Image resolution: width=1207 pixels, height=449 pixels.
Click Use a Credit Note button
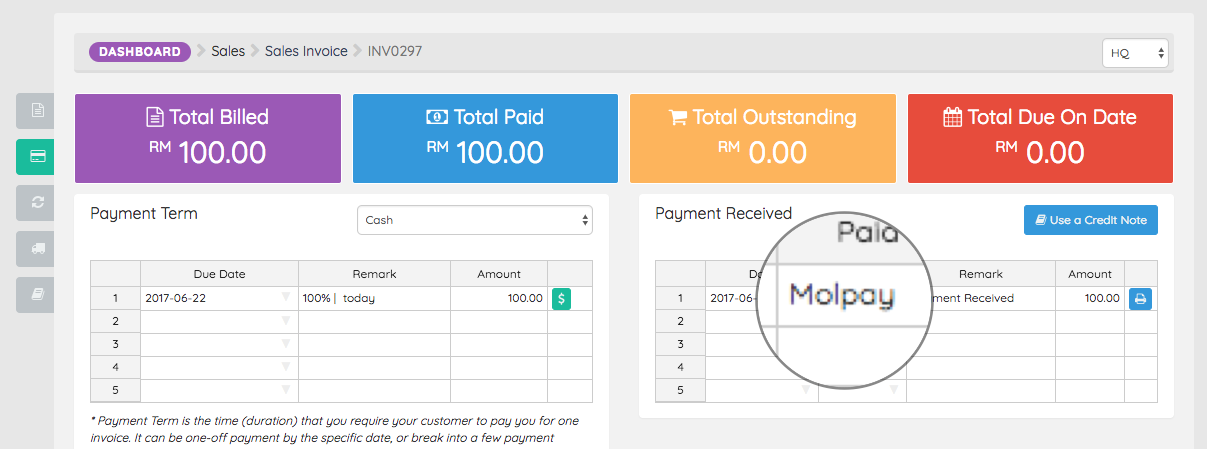pyautogui.click(x=1091, y=220)
